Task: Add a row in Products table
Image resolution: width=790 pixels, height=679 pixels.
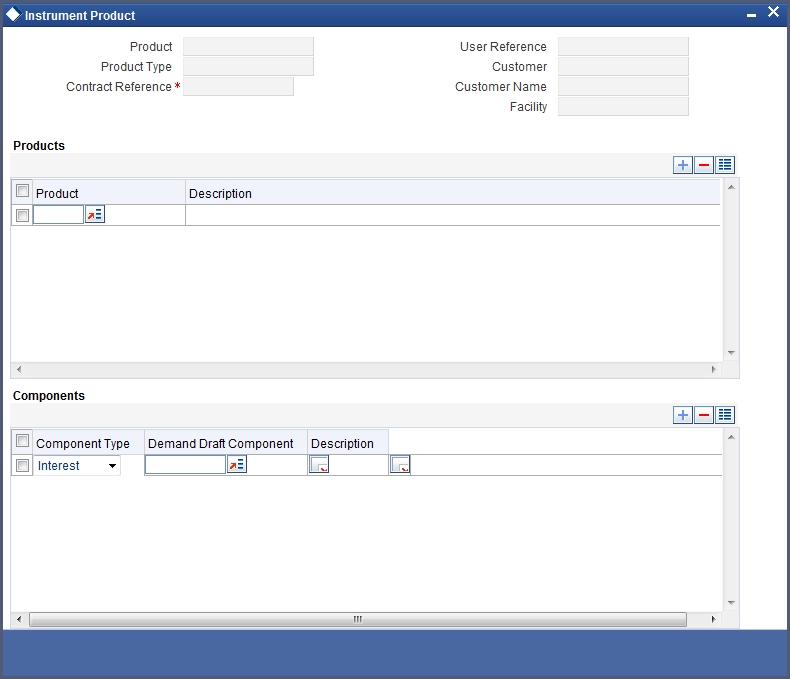Action: click(683, 165)
